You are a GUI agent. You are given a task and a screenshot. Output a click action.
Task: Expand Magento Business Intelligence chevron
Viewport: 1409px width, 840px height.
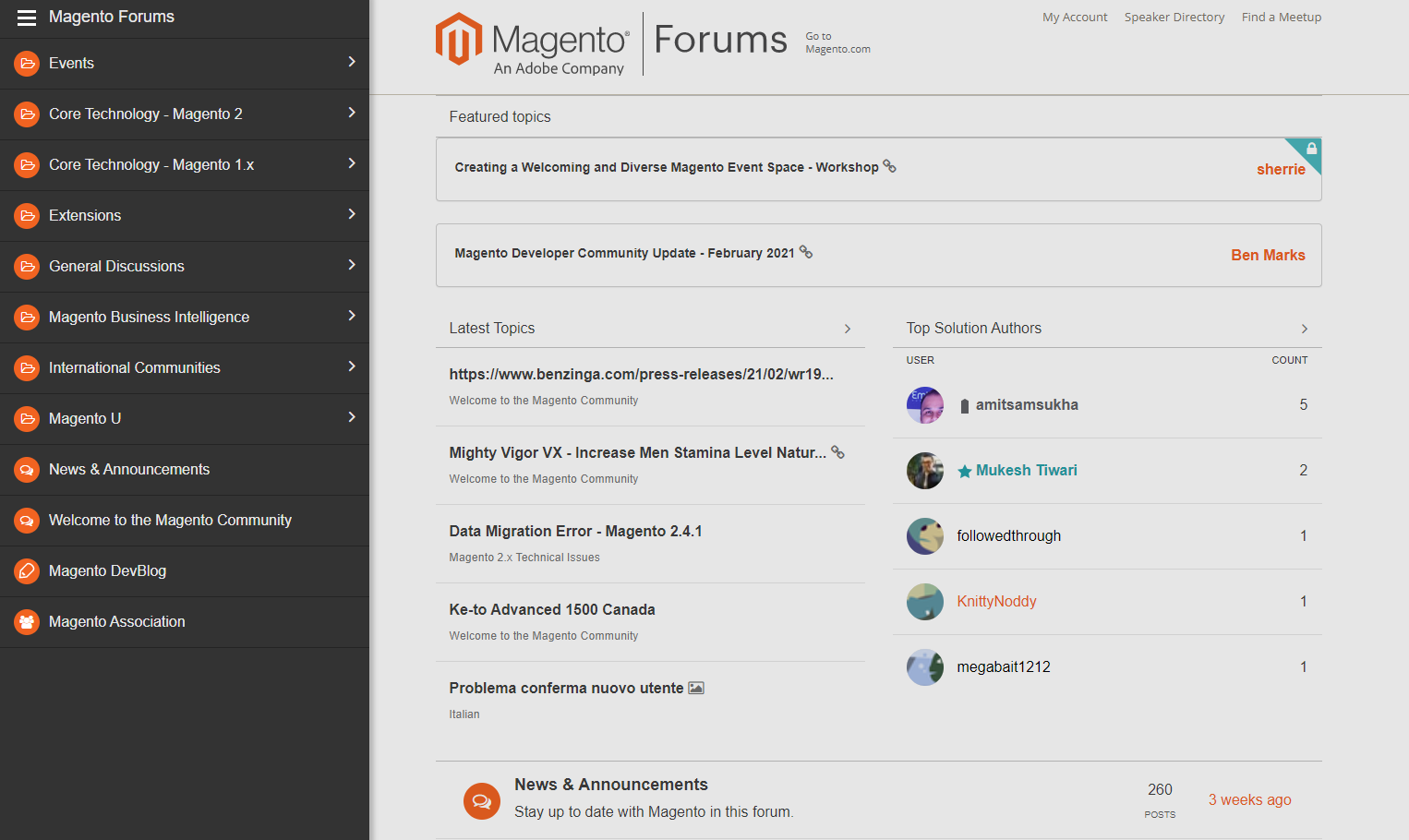(x=352, y=316)
